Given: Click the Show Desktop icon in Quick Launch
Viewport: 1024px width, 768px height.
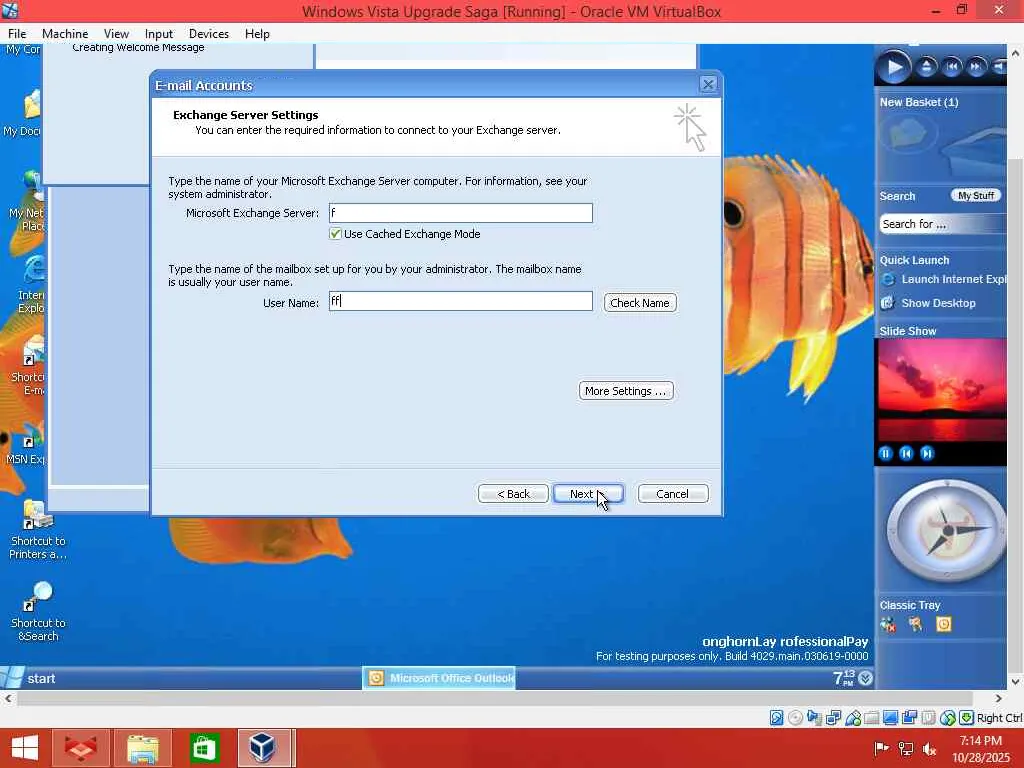Looking at the screenshot, I should [888, 303].
